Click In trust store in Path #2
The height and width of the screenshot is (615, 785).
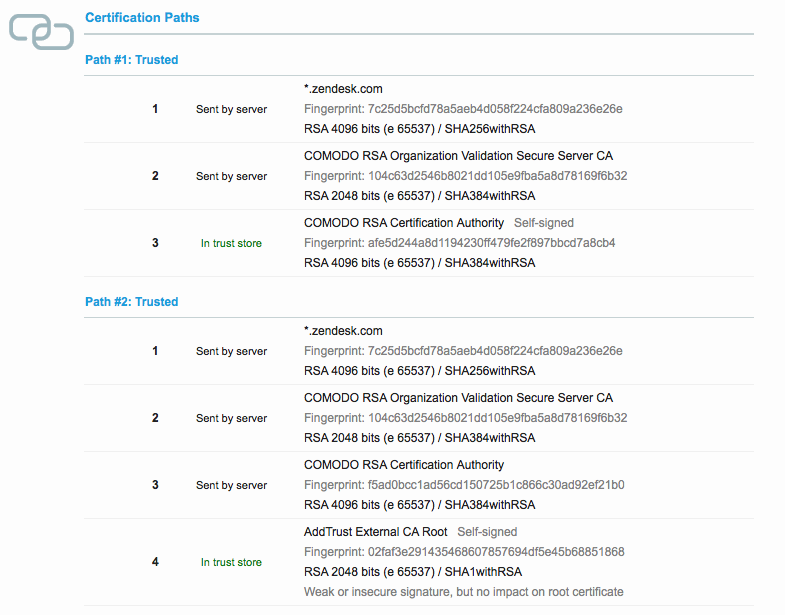pyautogui.click(x=231, y=562)
